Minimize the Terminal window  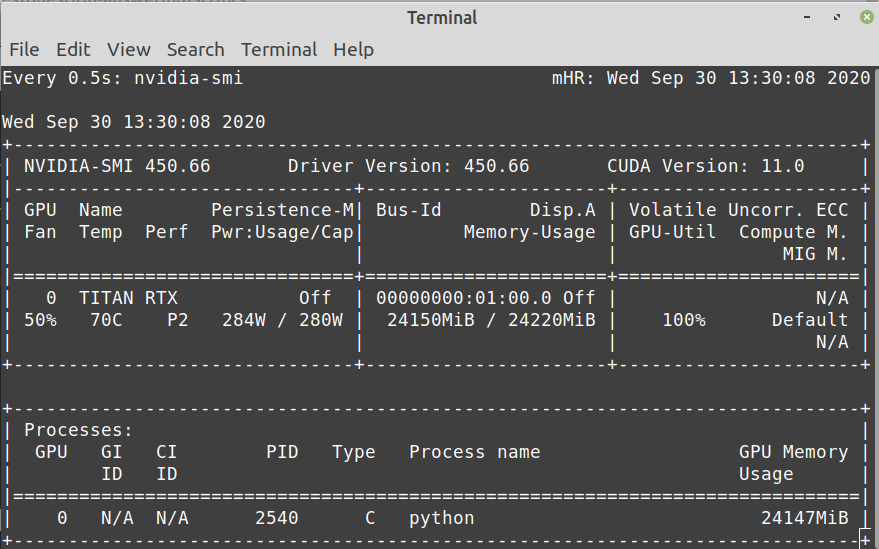coord(807,17)
